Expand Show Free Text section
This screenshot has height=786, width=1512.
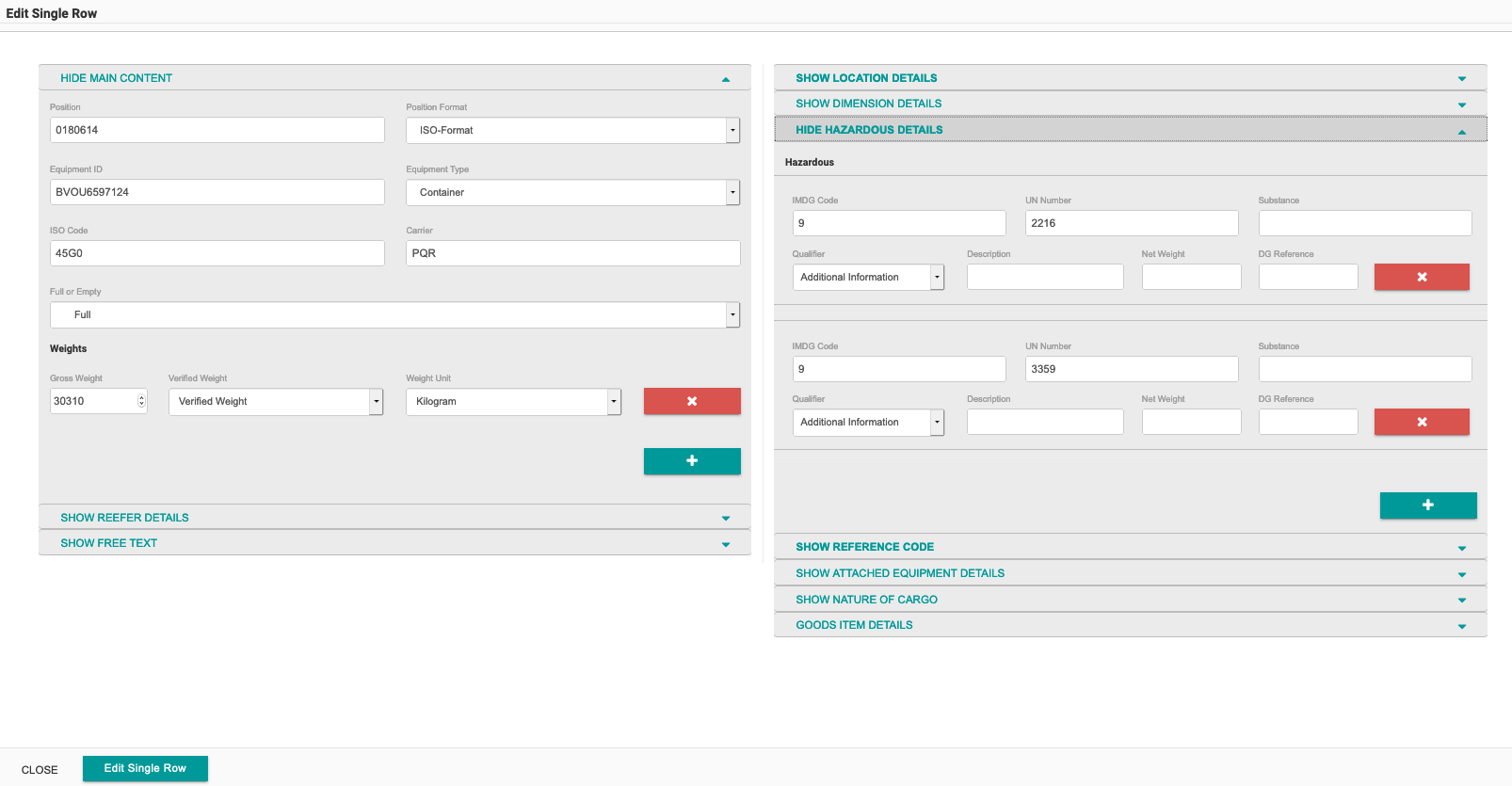108,543
